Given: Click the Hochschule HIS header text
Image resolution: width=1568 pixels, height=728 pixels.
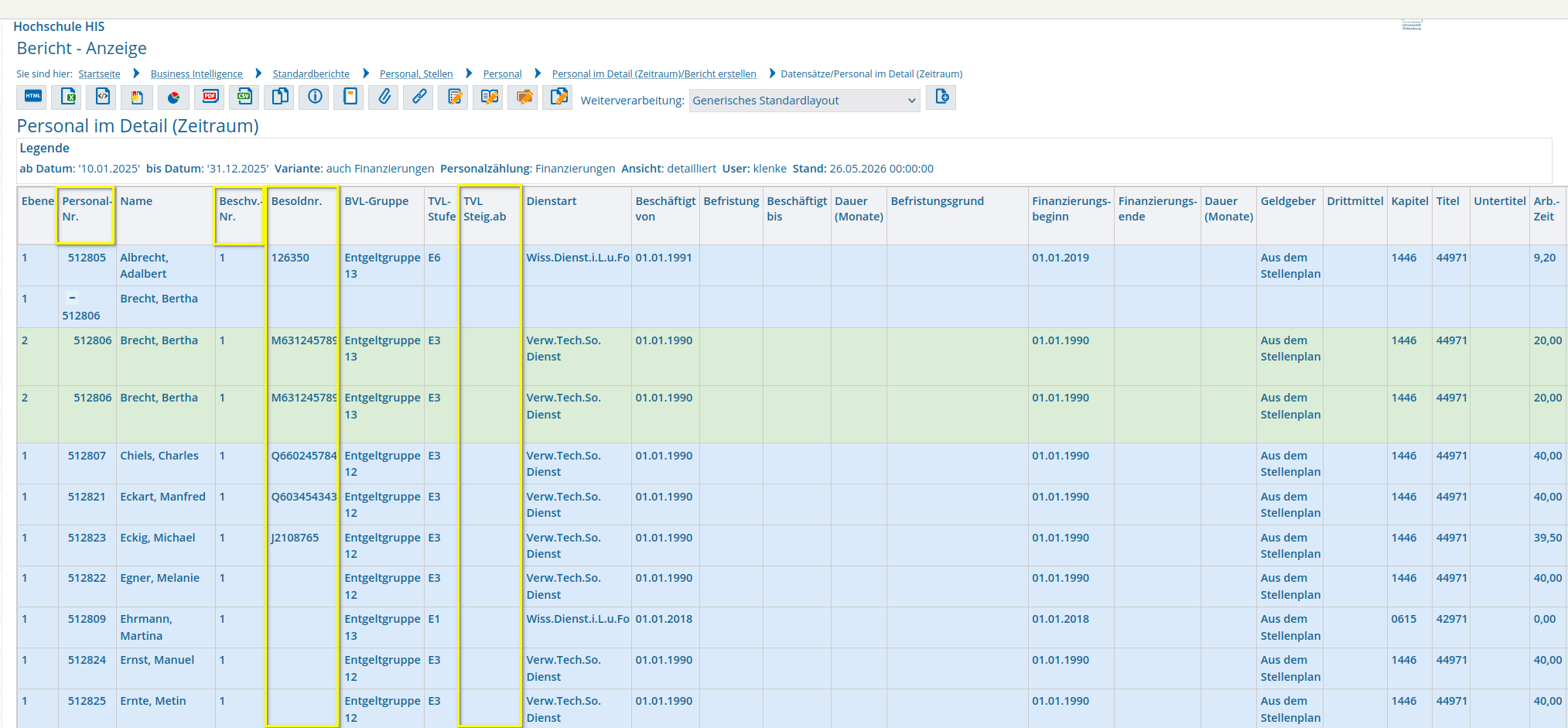Looking at the screenshot, I should tap(59, 26).
